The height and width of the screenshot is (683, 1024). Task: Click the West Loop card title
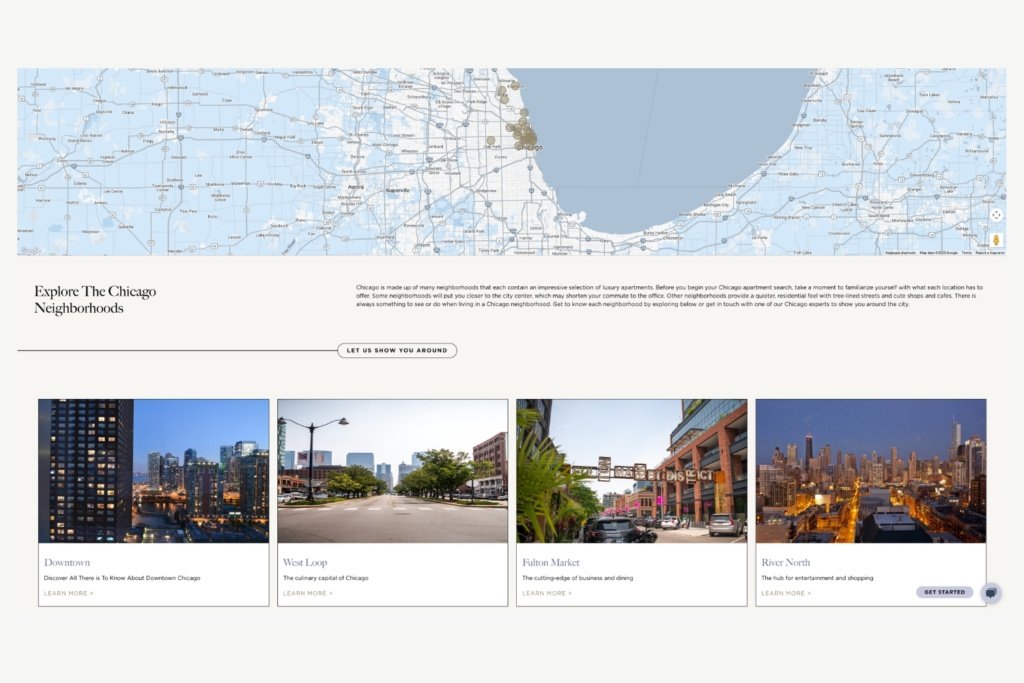[x=305, y=562]
